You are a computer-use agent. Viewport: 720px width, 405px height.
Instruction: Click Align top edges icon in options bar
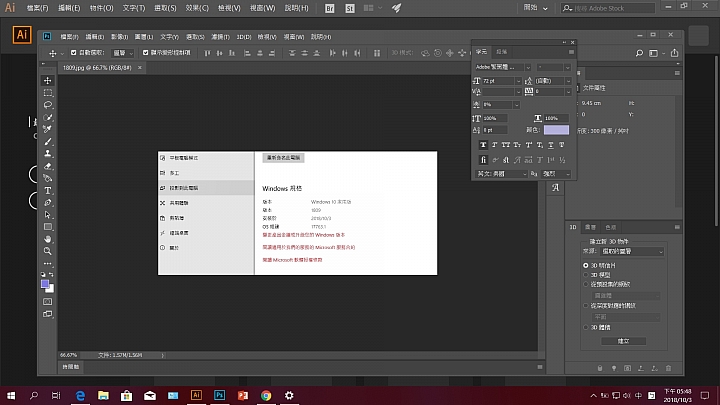[x=207, y=53]
